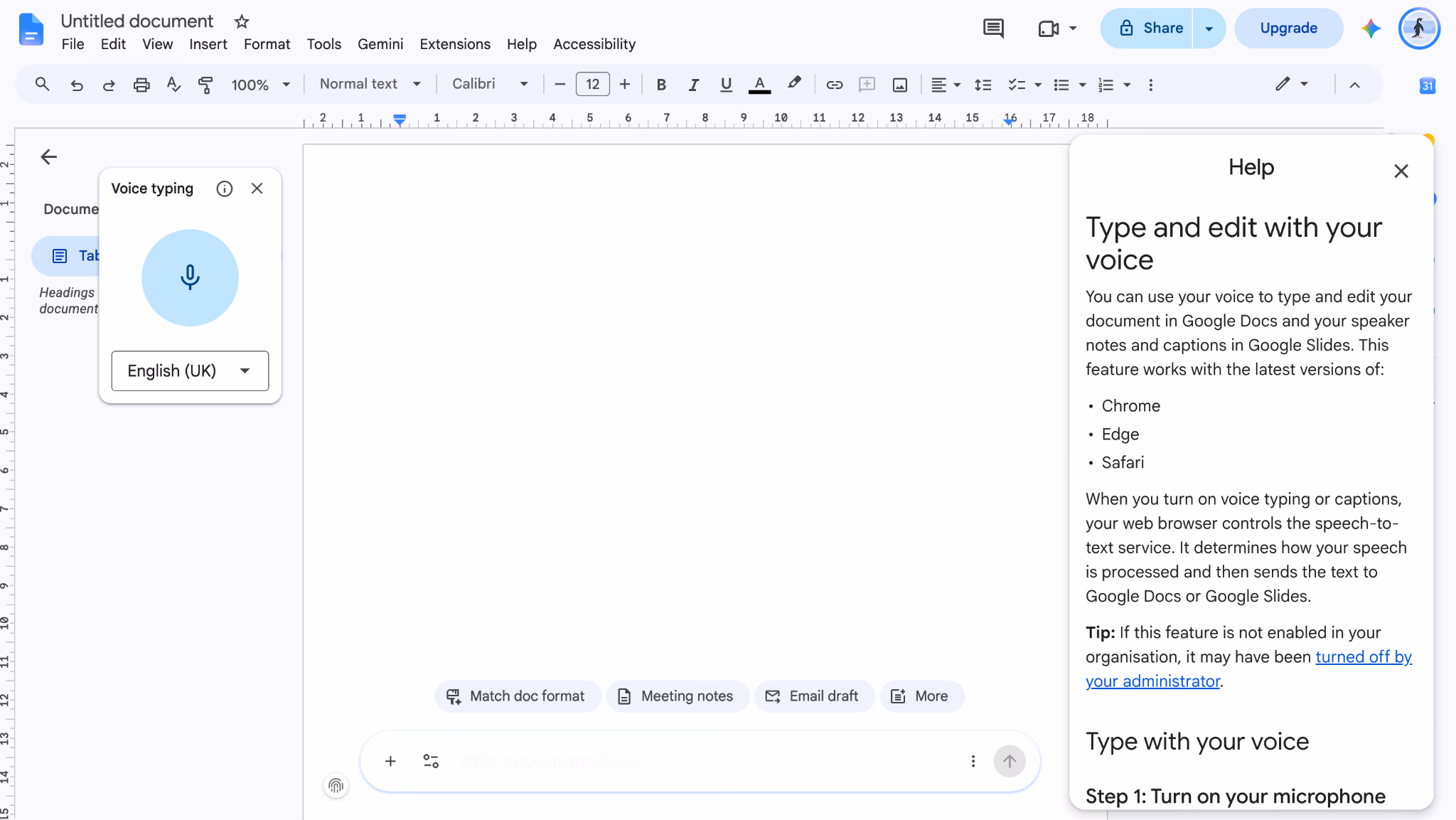Open the editing mode pencil dropdown

pyautogui.click(x=1292, y=84)
